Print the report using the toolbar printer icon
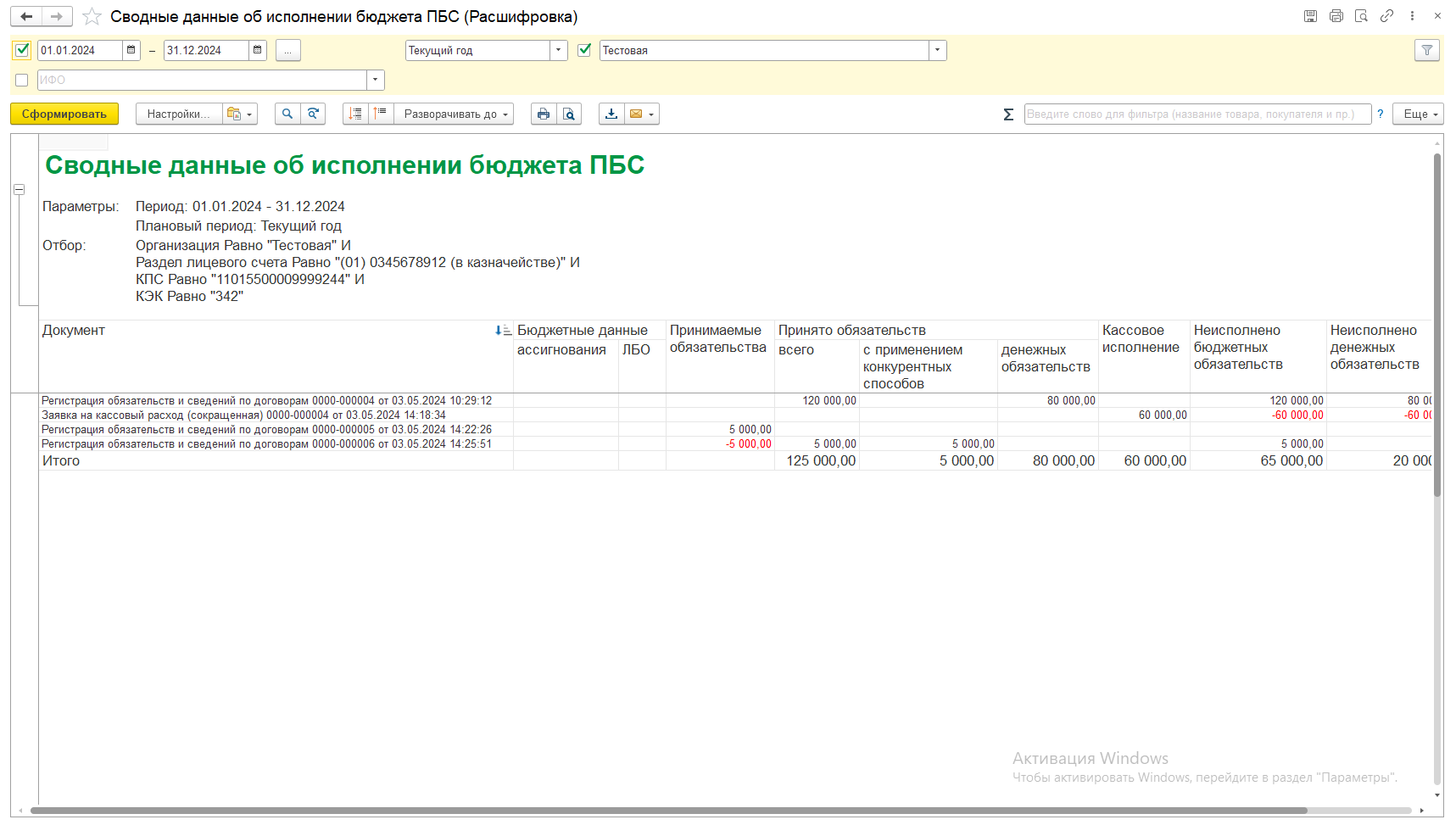 pos(544,114)
